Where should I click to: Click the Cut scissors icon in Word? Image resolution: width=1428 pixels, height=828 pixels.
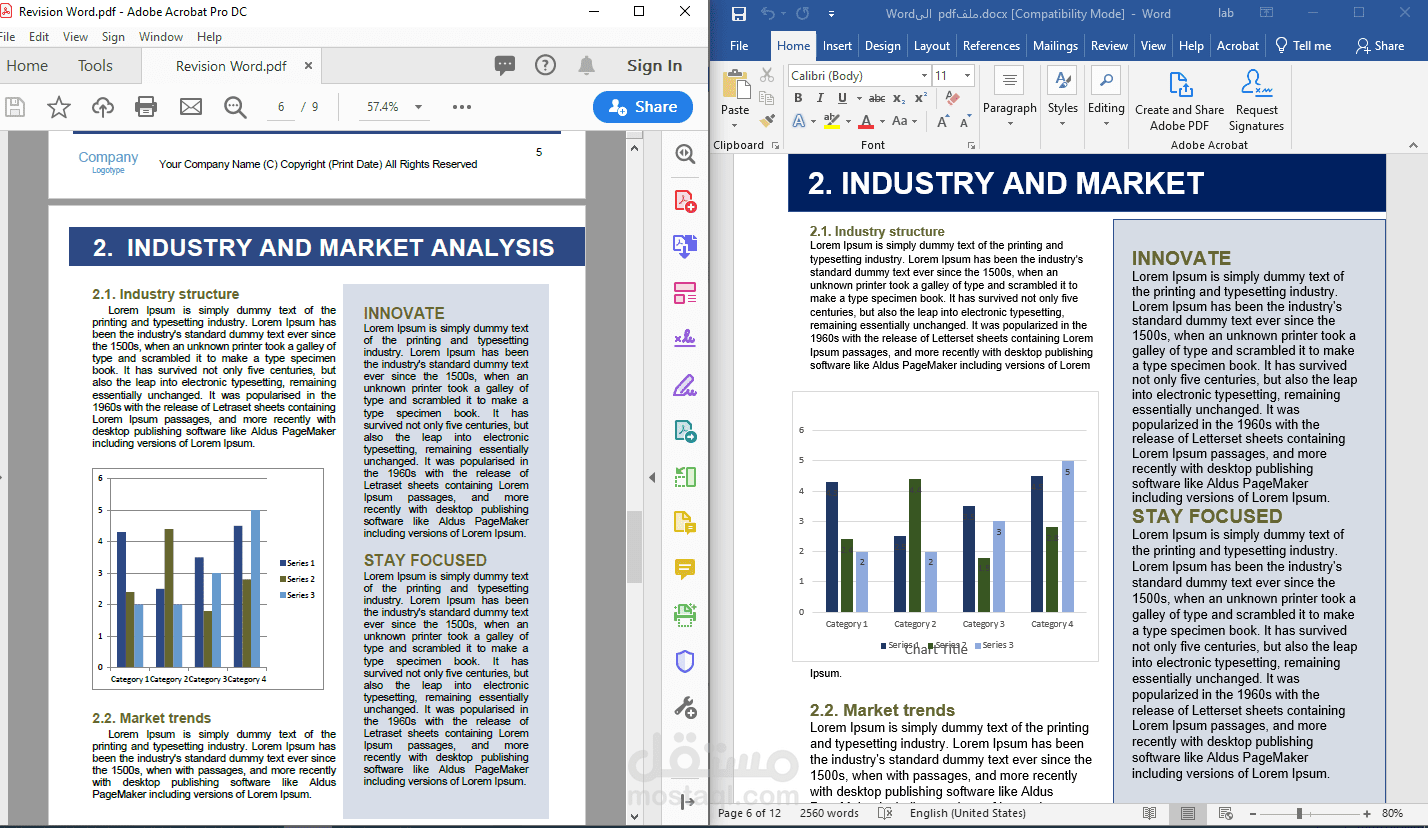[x=767, y=75]
